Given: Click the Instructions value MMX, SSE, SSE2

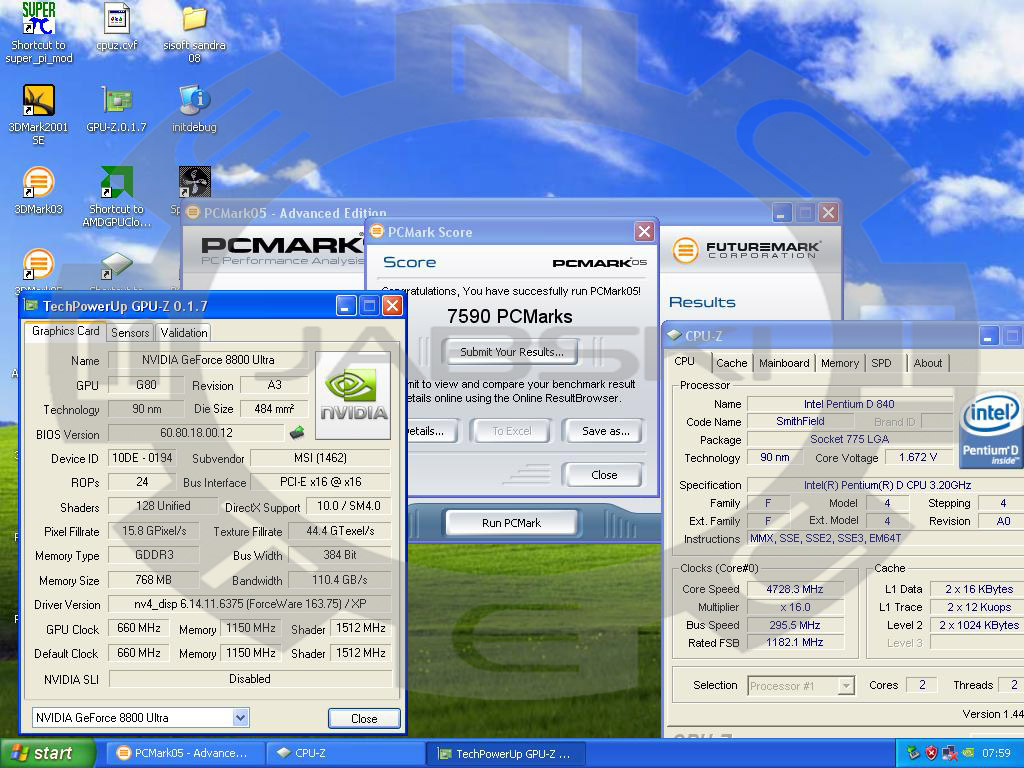Looking at the screenshot, I should pyautogui.click(x=887, y=538).
